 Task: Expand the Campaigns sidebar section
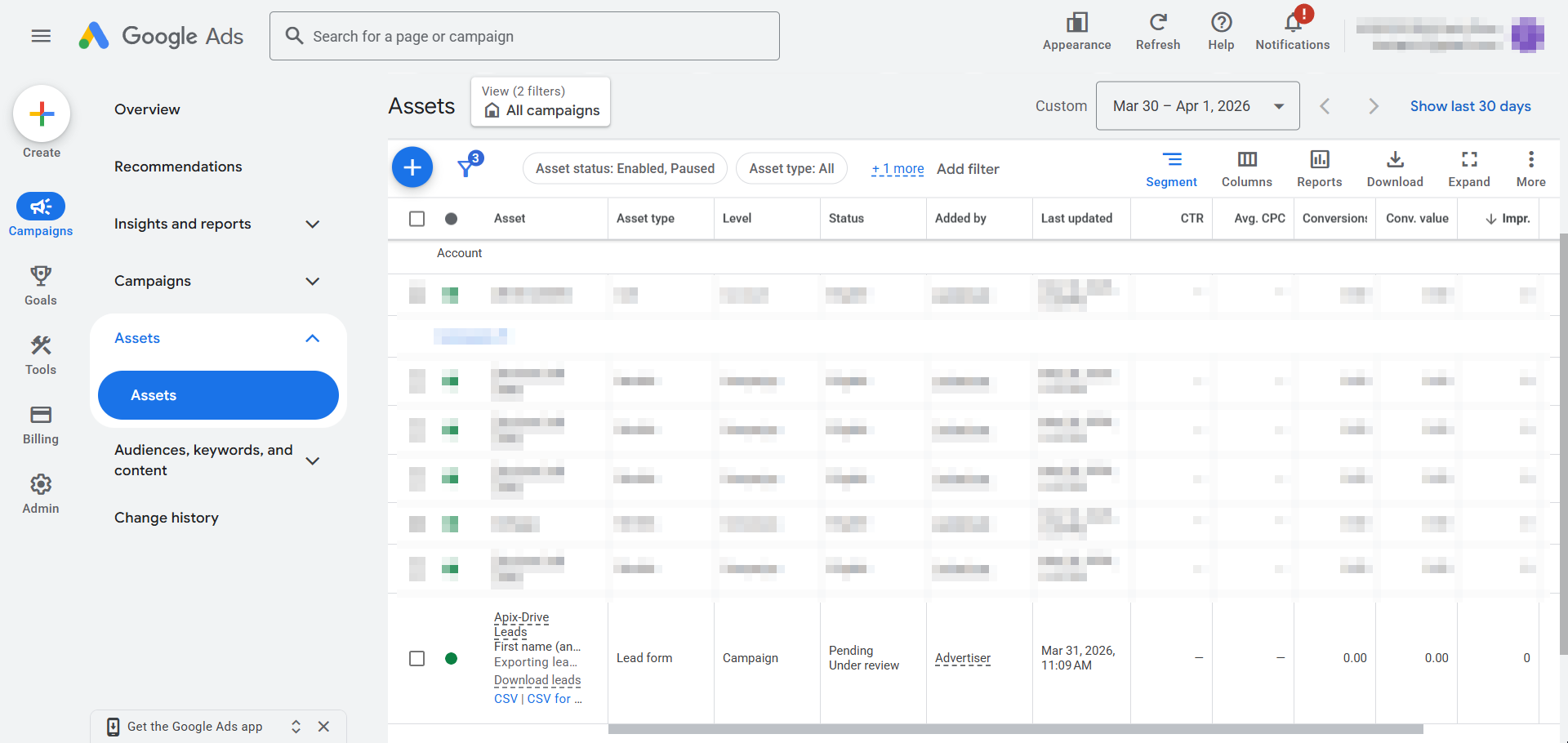coord(312,281)
